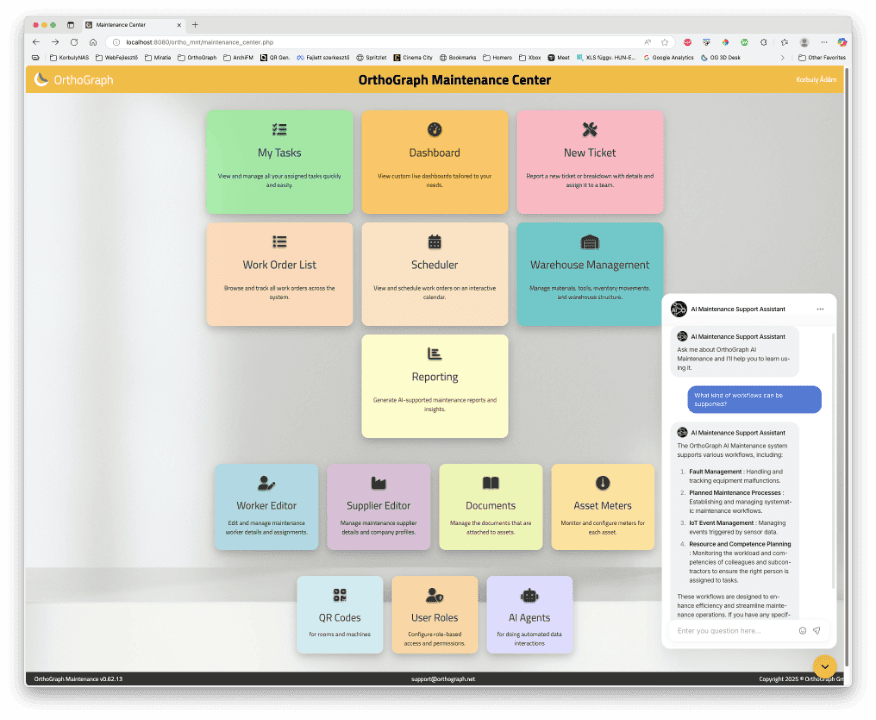Send the chat message with paper-plane icon
876x720 pixels.
(817, 631)
